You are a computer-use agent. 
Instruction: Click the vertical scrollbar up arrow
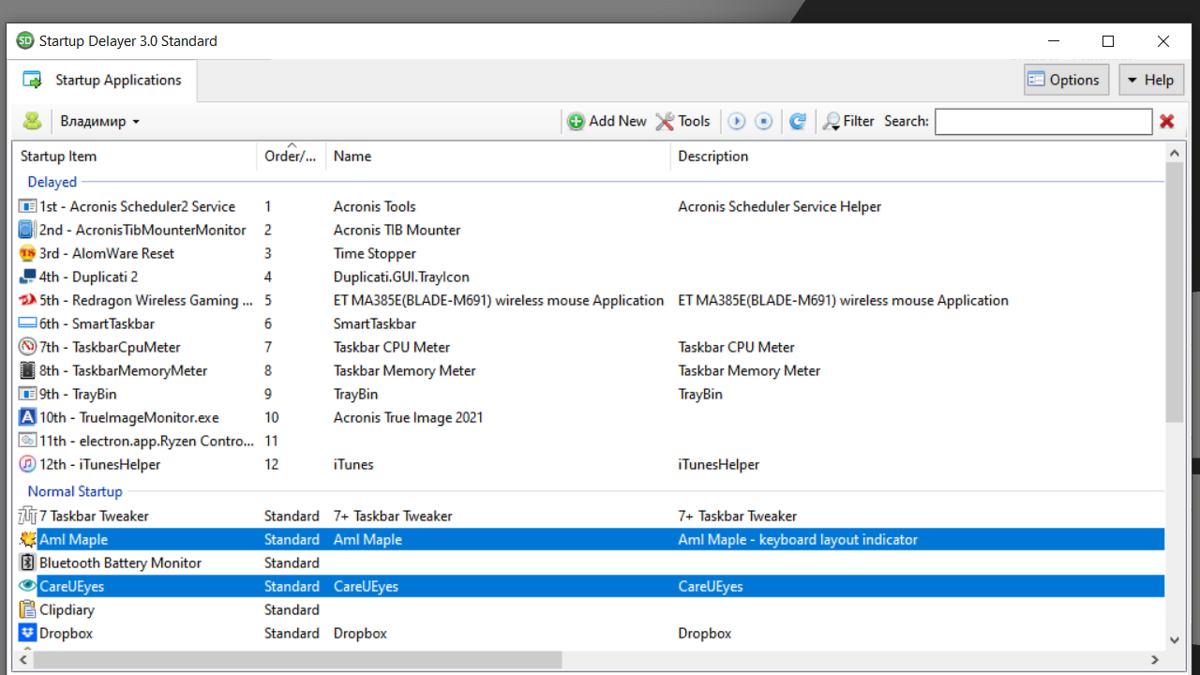pos(1175,153)
